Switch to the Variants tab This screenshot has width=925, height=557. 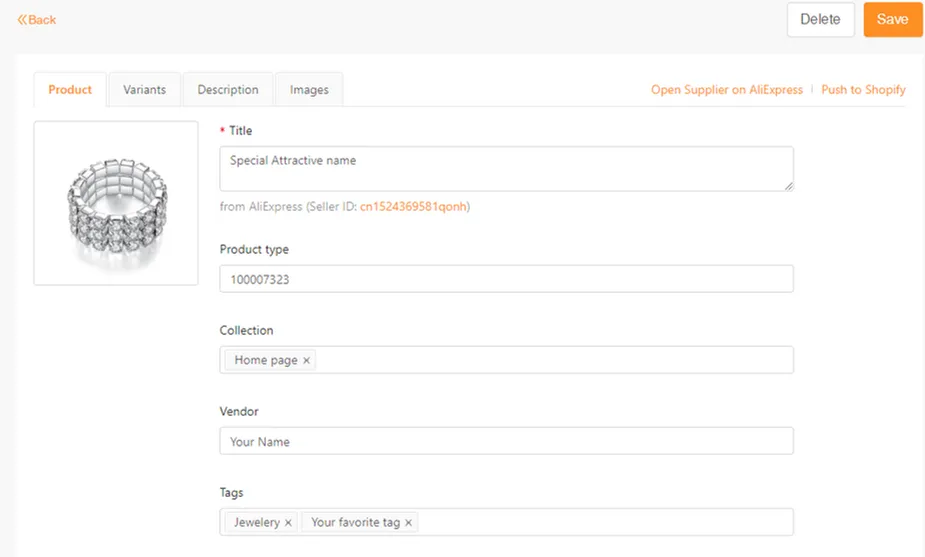(145, 90)
